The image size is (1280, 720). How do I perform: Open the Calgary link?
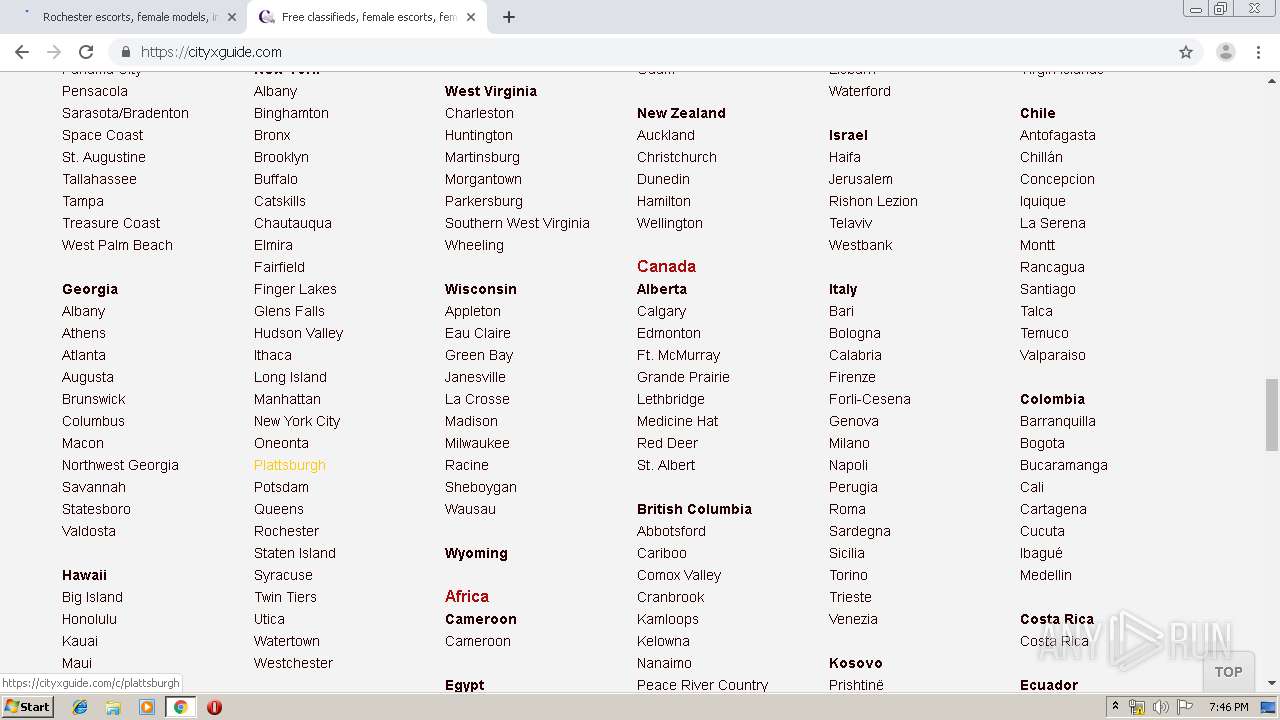click(x=661, y=311)
